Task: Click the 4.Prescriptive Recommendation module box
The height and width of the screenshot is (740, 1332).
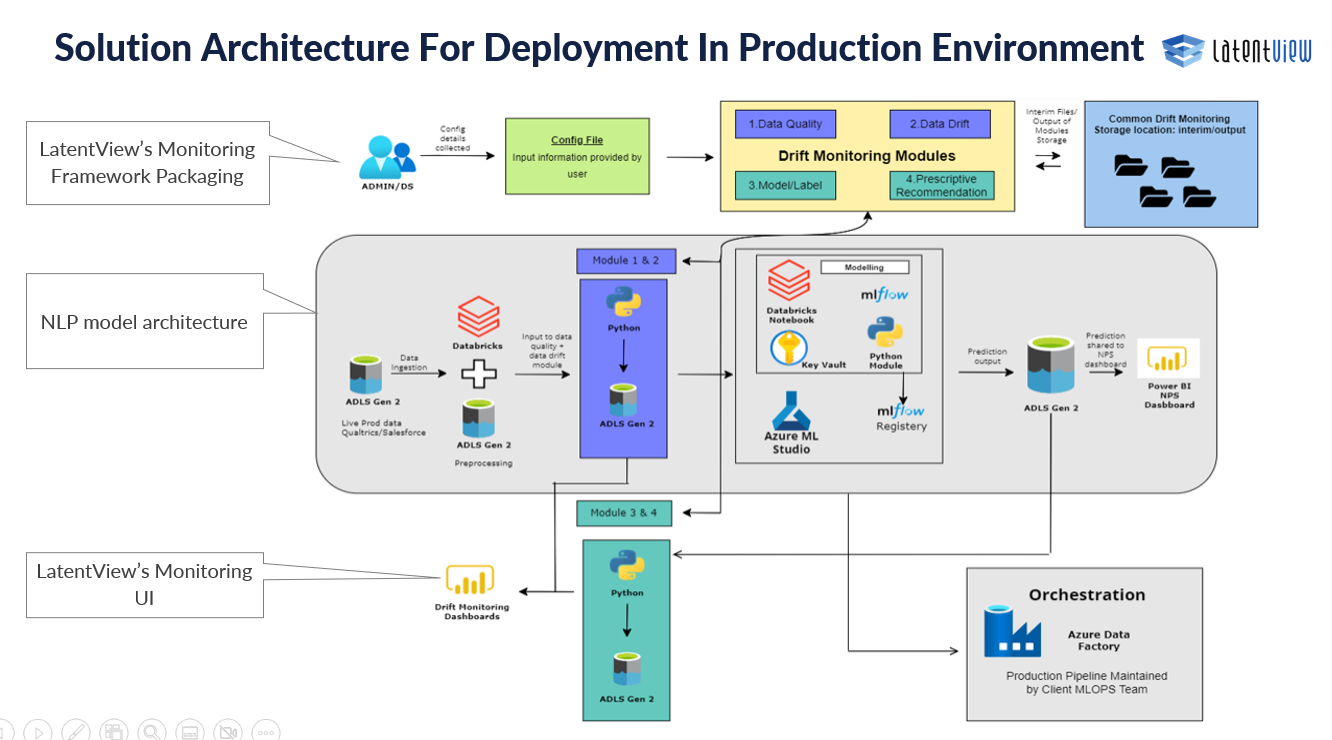Action: [941, 185]
